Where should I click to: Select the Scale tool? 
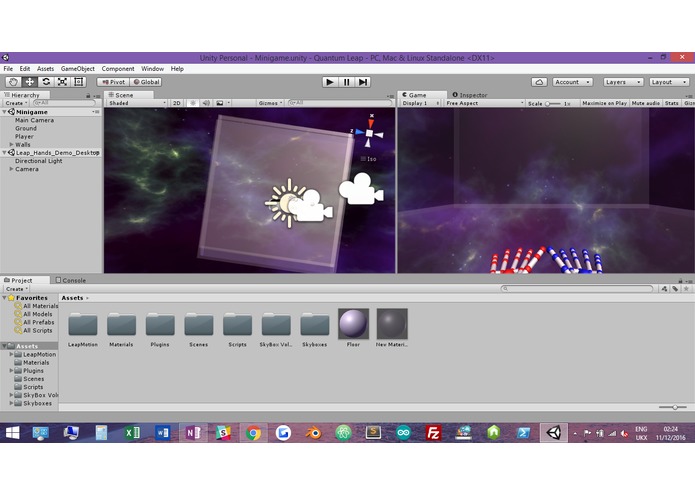coord(62,82)
